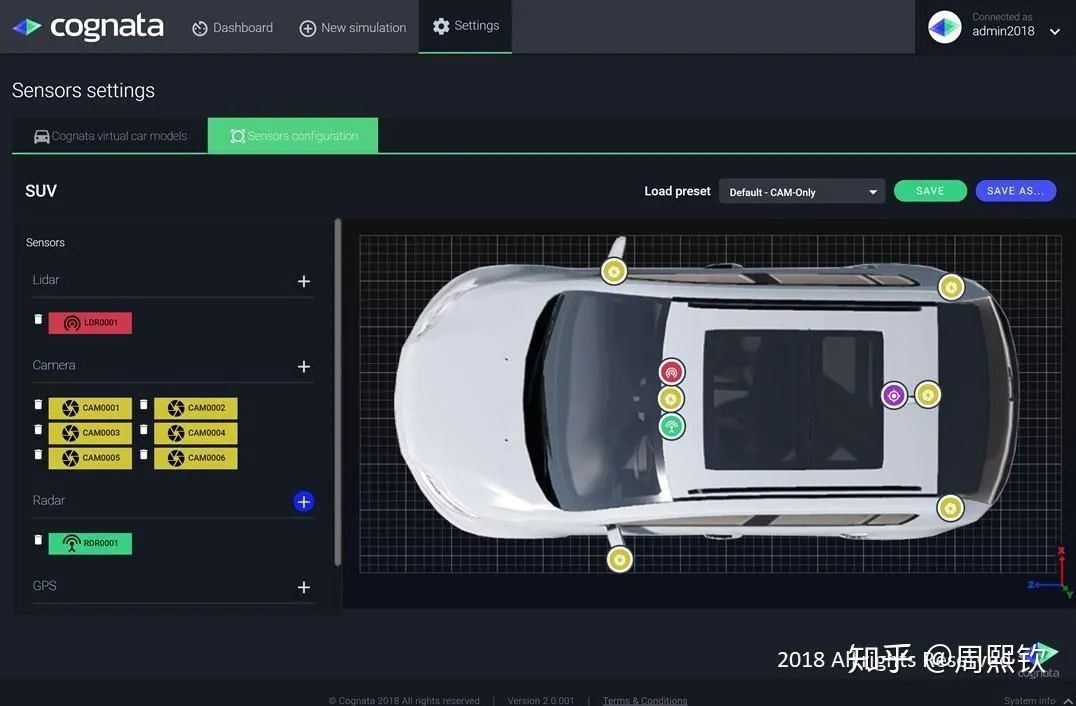Click the green SAVE button
This screenshot has width=1076, height=706.
(930, 191)
